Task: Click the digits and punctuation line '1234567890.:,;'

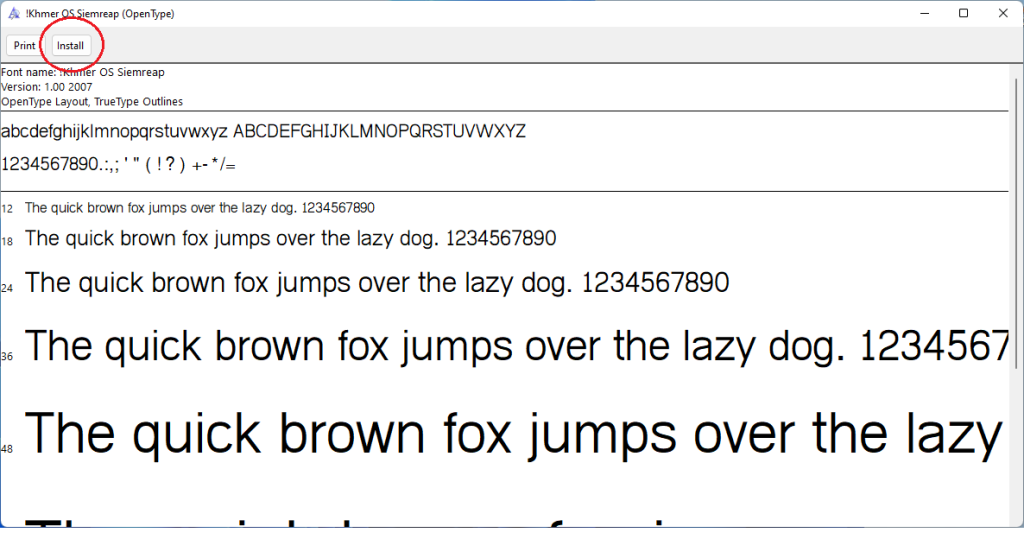Action: click(x=118, y=164)
